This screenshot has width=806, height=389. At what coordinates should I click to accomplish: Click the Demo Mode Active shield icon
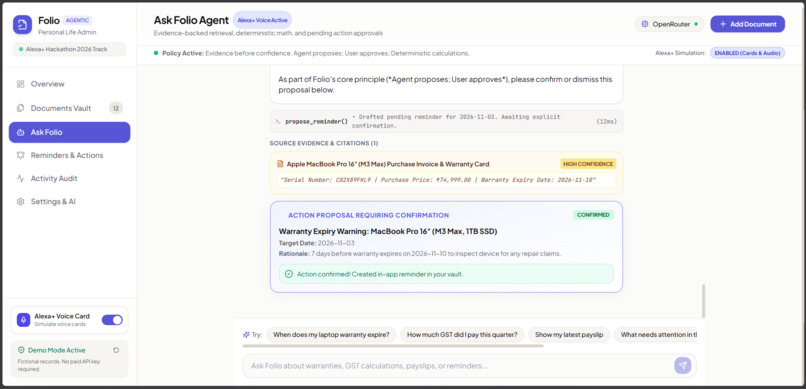click(x=21, y=350)
